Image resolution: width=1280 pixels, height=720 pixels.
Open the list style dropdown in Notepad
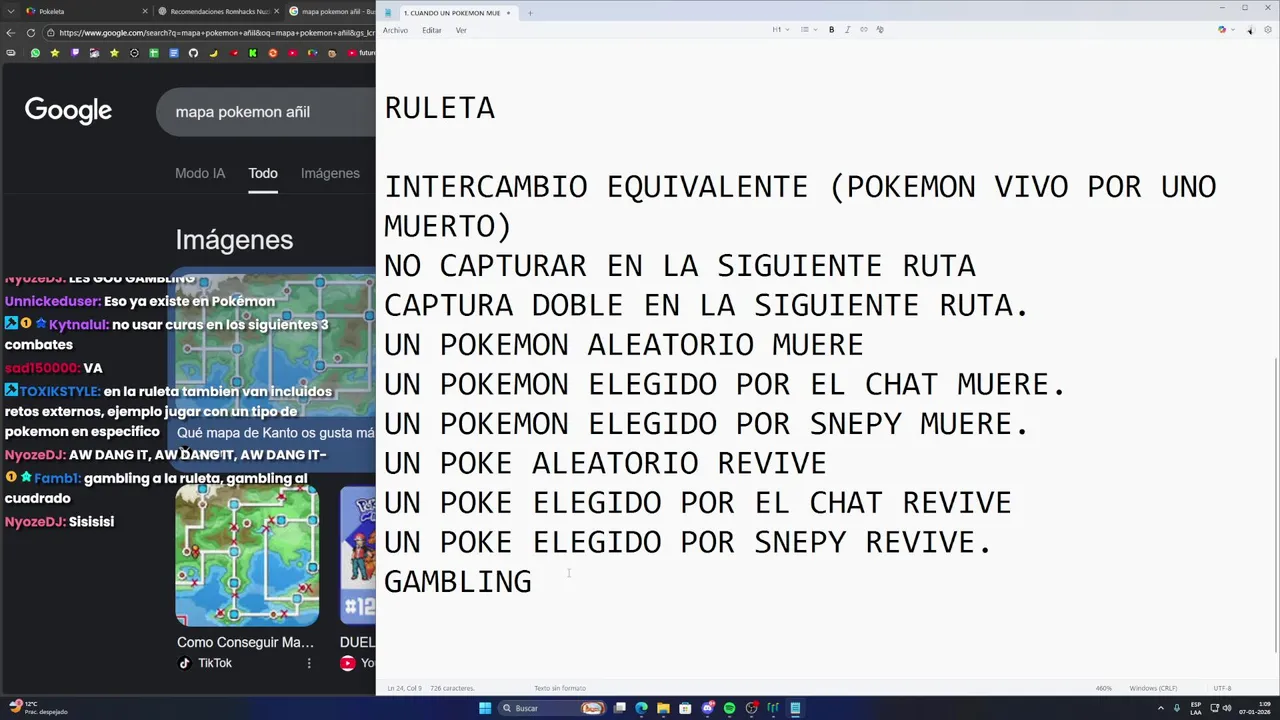tap(808, 30)
